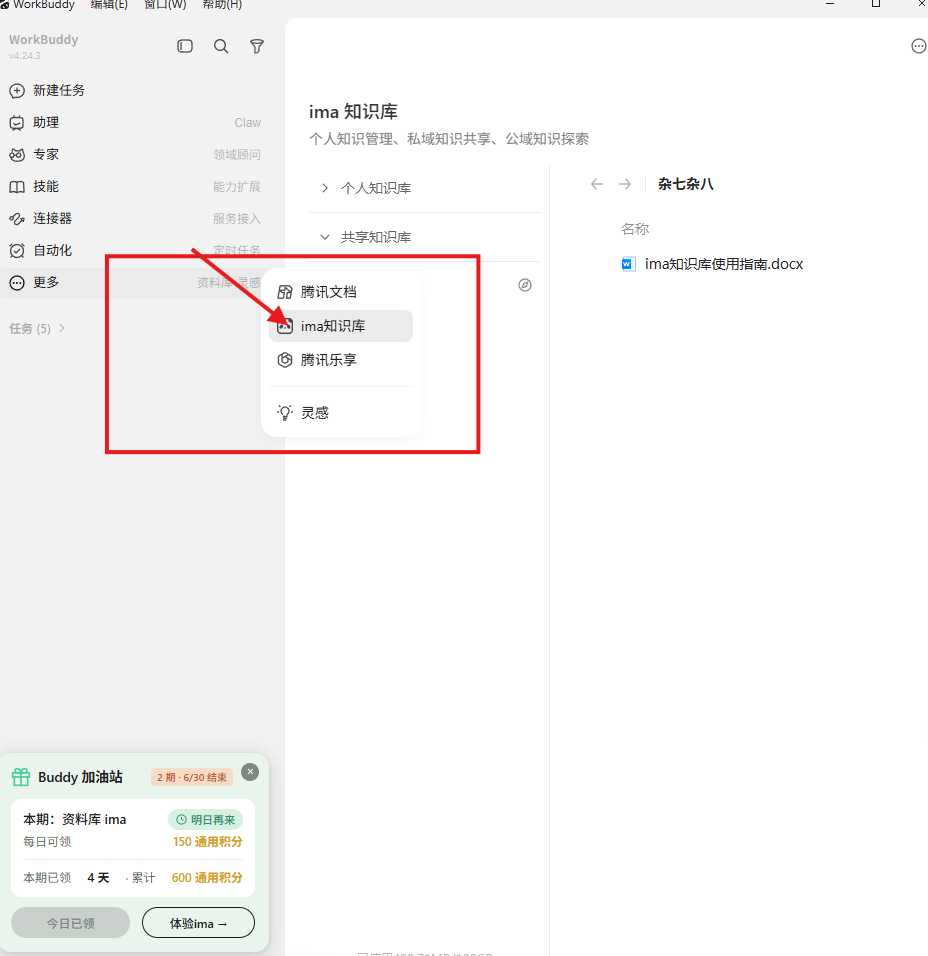Screen dimensions: 928x956
Task: Open the 帮助(H) menu
Action: (222, 4)
